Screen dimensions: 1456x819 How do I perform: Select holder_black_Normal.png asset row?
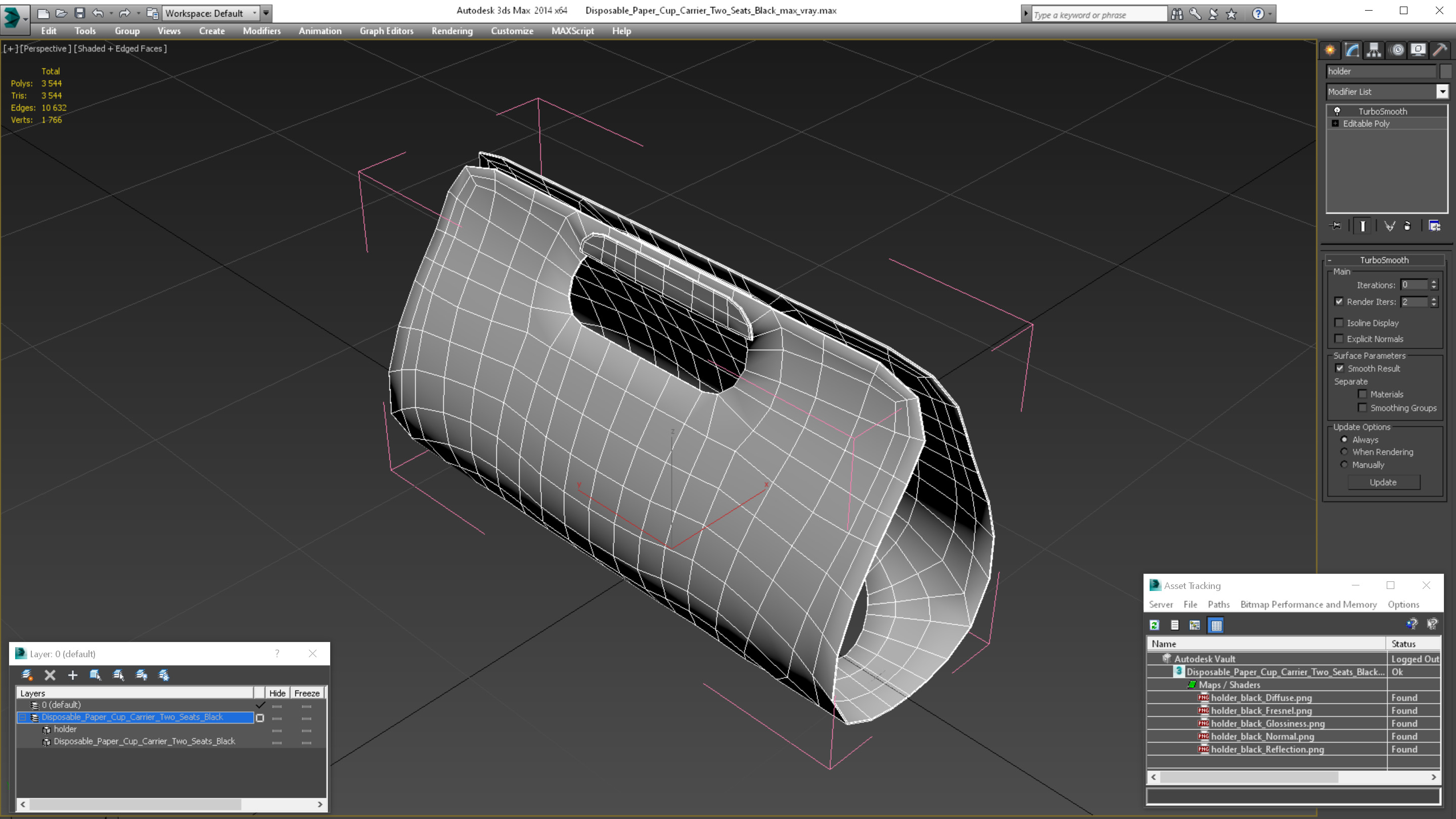coord(1262,736)
